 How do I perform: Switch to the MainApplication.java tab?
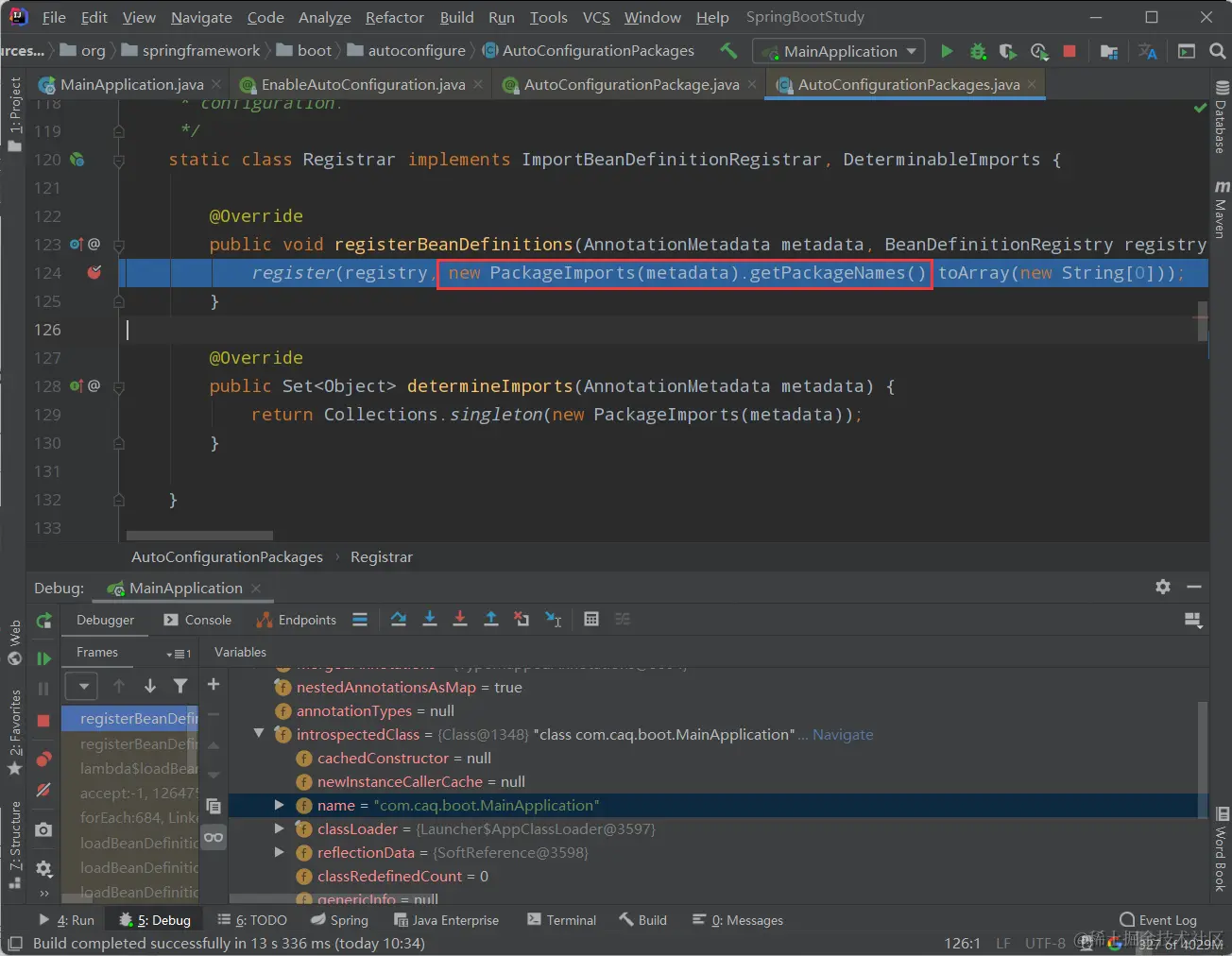[x=130, y=84]
